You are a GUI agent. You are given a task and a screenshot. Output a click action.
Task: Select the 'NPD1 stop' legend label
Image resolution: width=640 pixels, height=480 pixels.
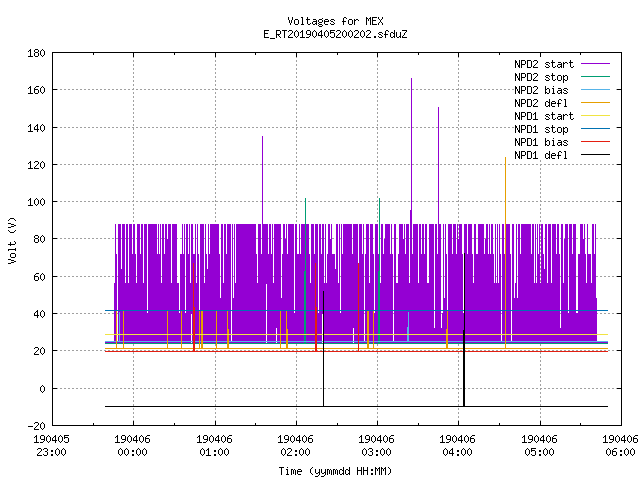541,129
